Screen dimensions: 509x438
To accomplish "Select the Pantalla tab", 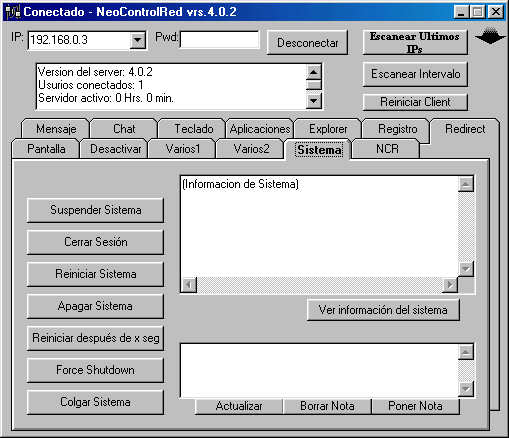I will click(46, 149).
